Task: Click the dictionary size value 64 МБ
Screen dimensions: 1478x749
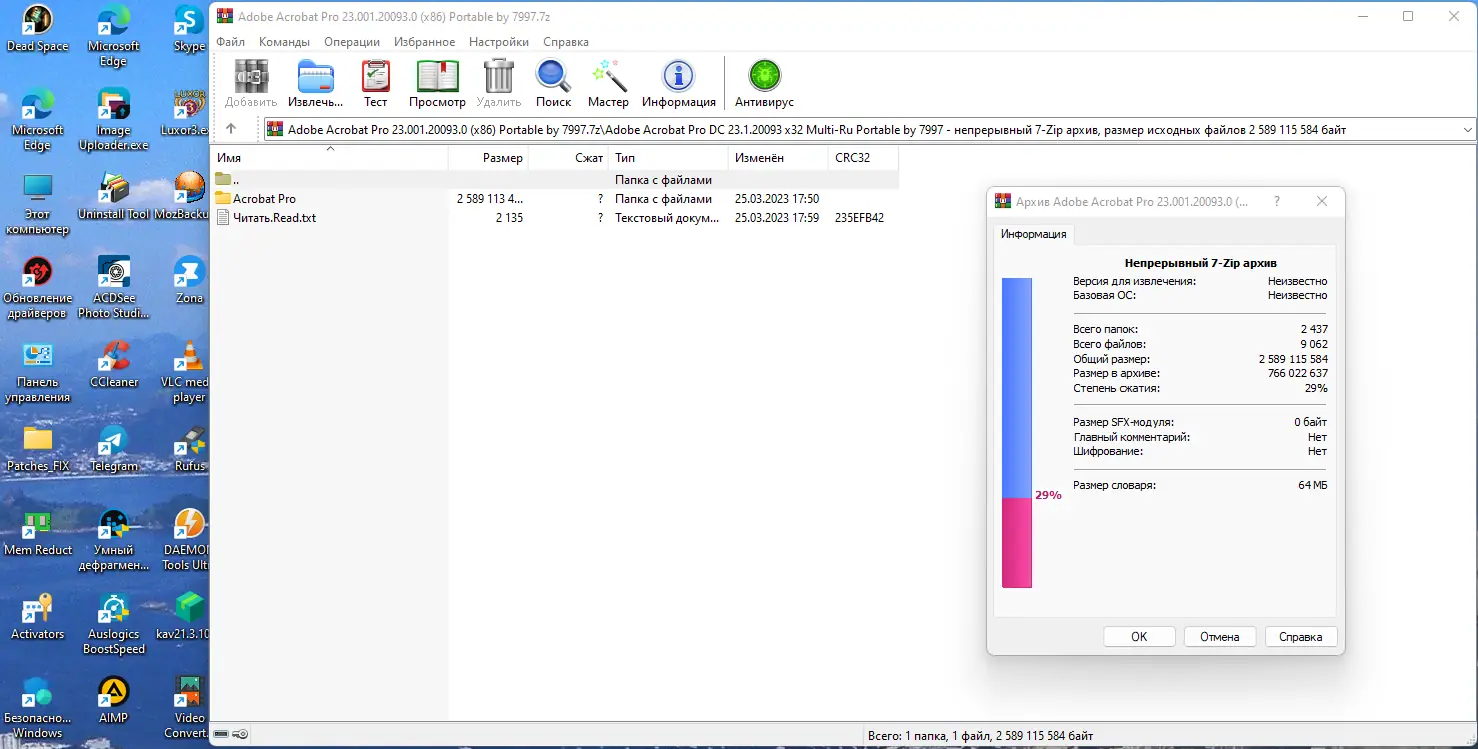Action: pyautogui.click(x=1313, y=485)
